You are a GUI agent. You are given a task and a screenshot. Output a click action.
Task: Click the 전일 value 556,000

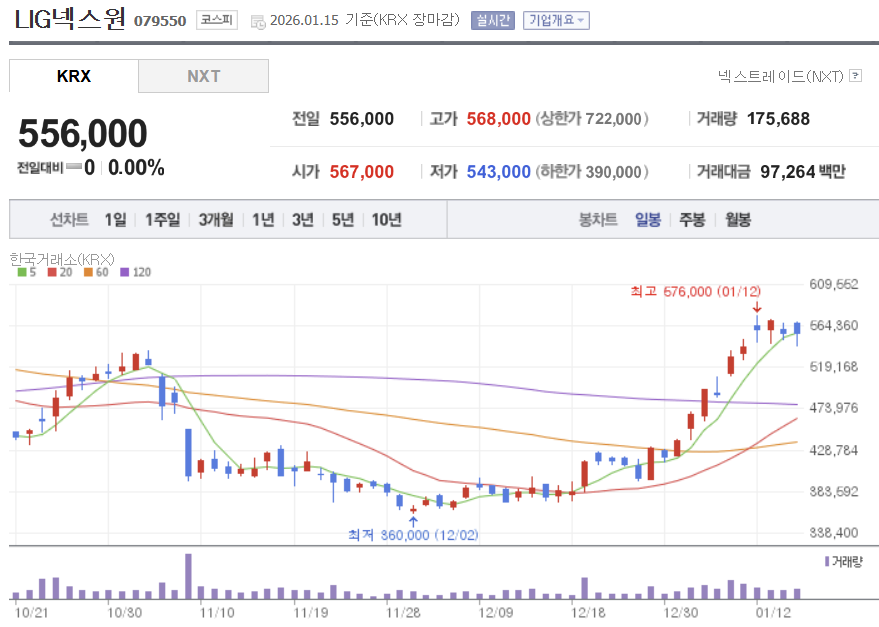click(362, 118)
